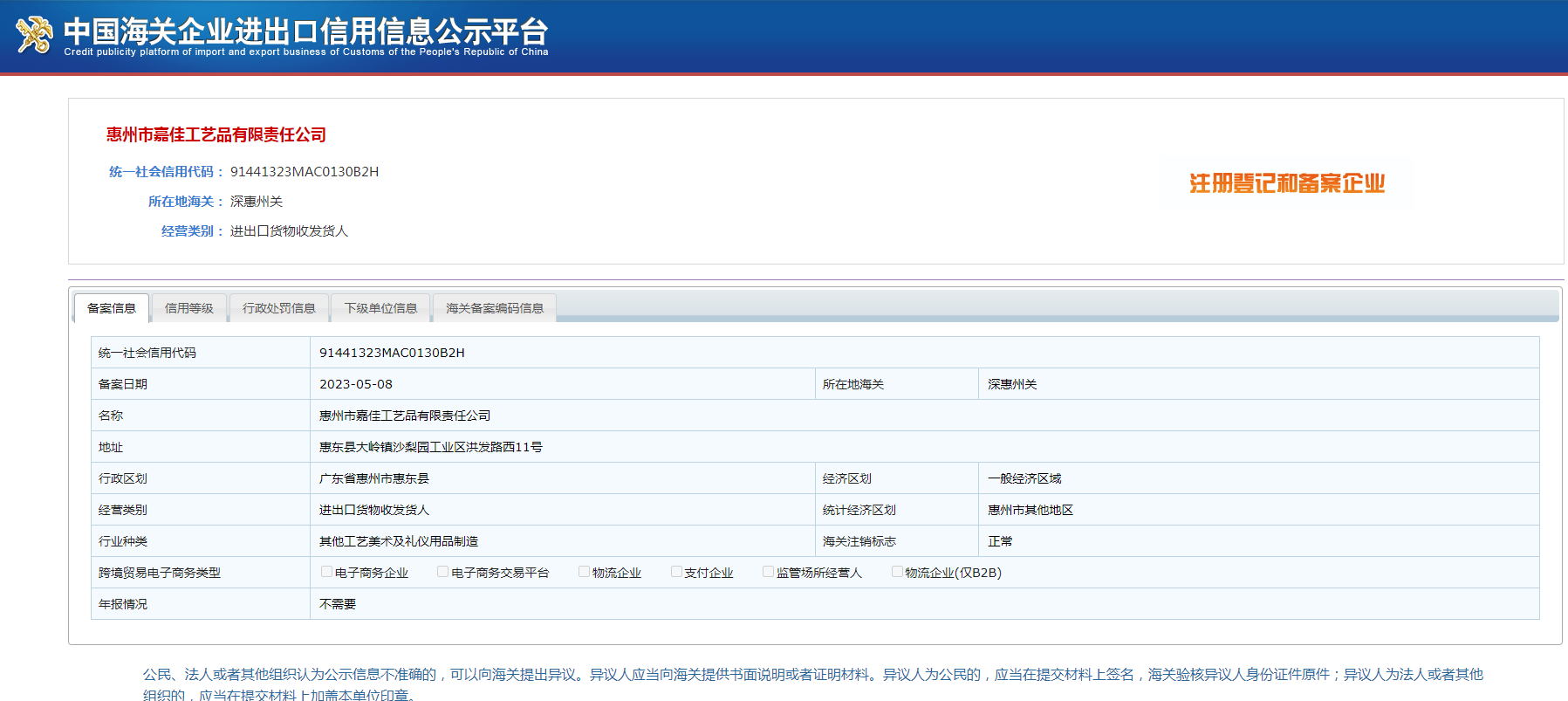The image size is (1568, 701).
Task: Click the 海关注销标志 label cell
Action: 897,541
